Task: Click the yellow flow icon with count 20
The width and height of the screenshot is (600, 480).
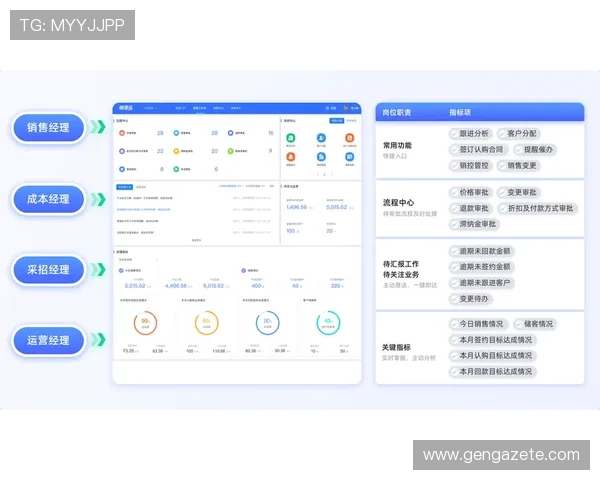Action: [x=176, y=151]
